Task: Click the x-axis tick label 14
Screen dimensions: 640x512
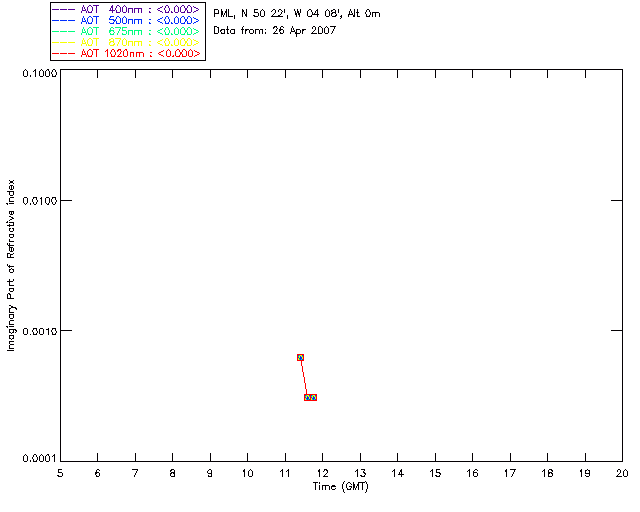Action: [398, 474]
